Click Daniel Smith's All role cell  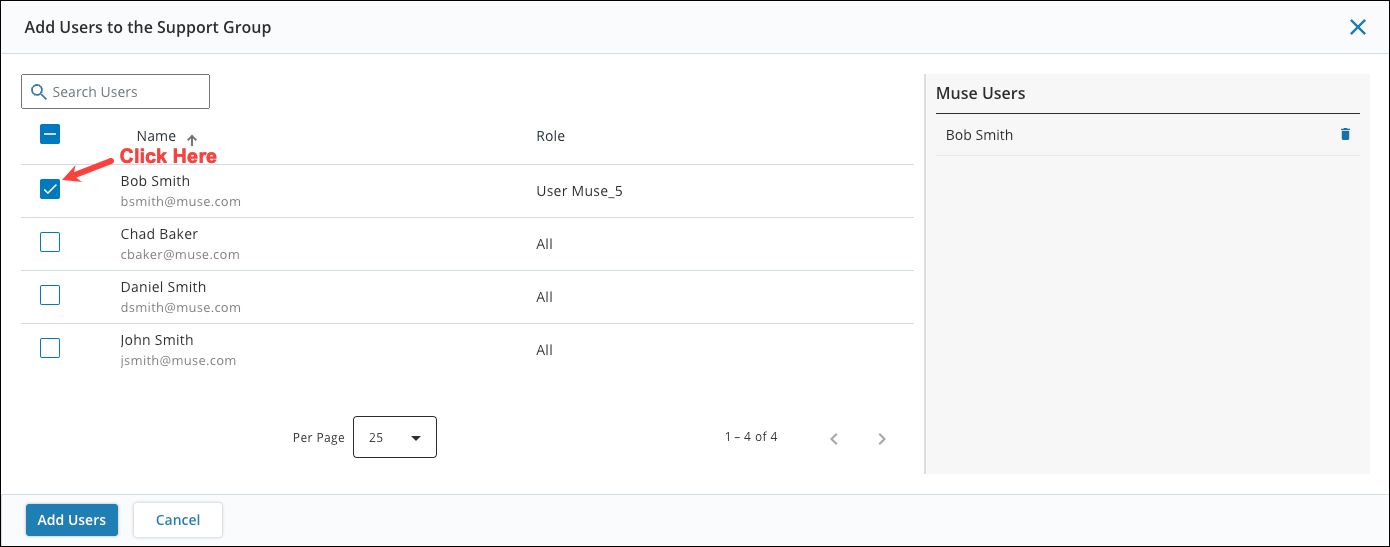tap(545, 297)
